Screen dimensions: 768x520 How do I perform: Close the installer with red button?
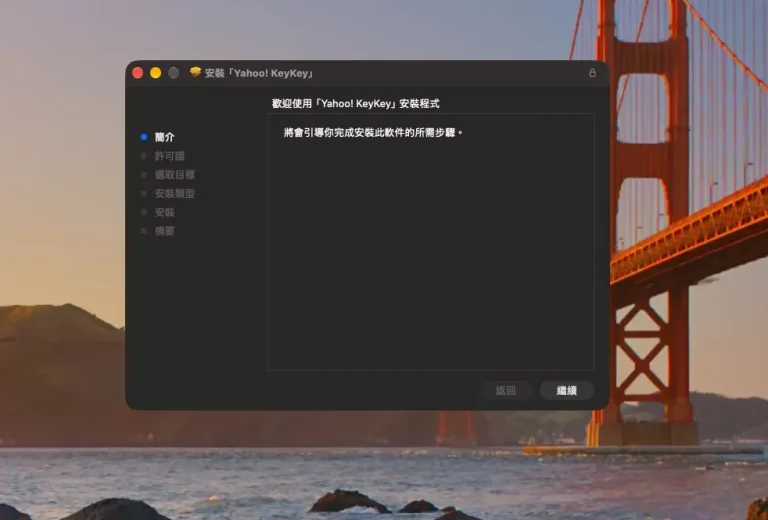138,73
